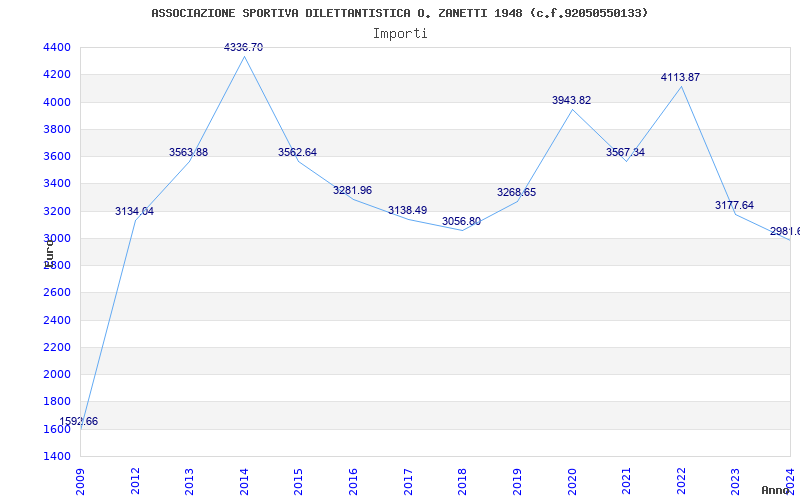The width and height of the screenshot is (800, 500).
Task: Click y-axis value 2000
Action: pos(57,374)
